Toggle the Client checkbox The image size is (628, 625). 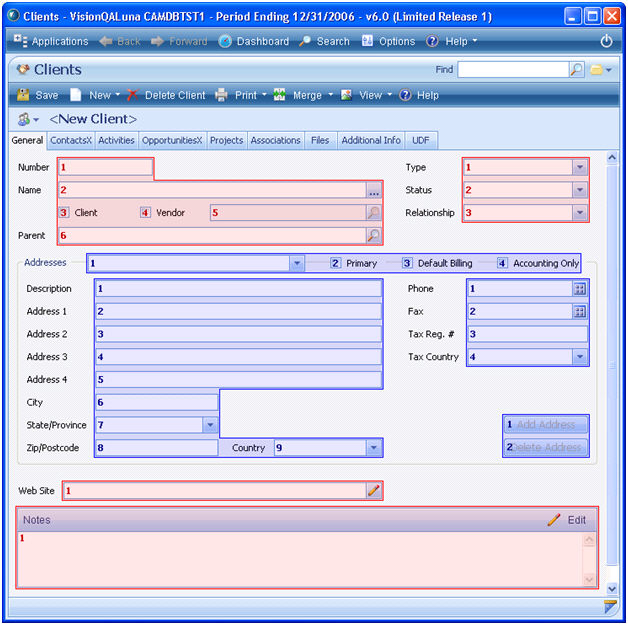tap(64, 213)
